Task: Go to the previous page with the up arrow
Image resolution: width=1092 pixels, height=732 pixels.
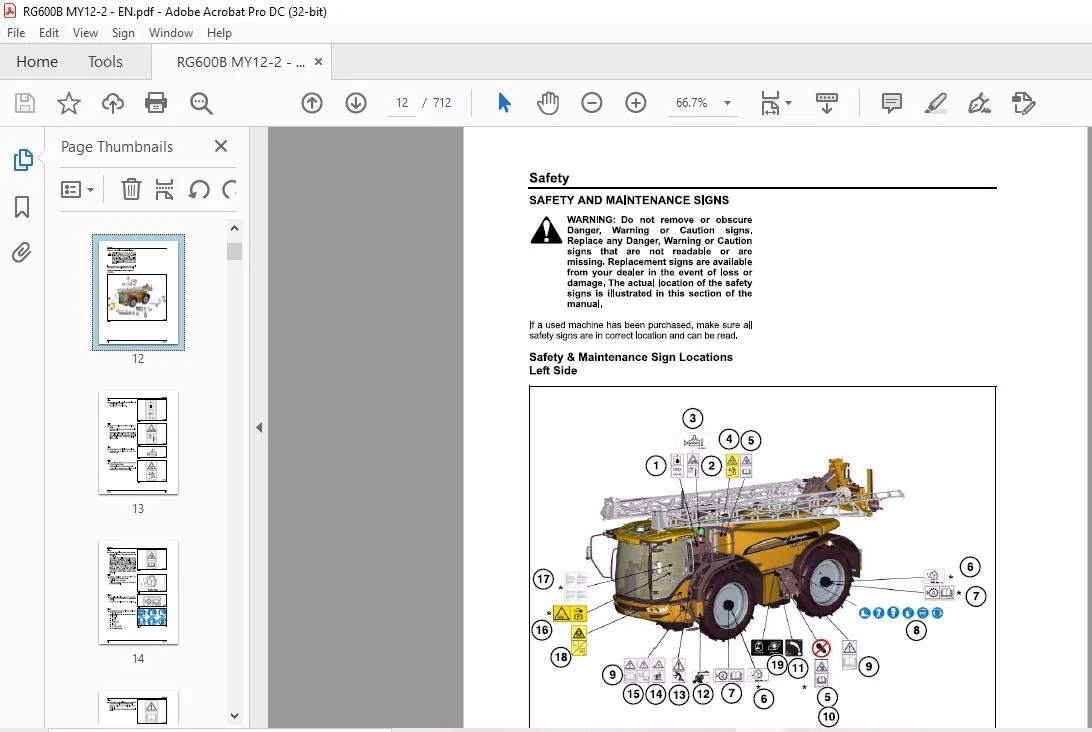Action: 312,103
